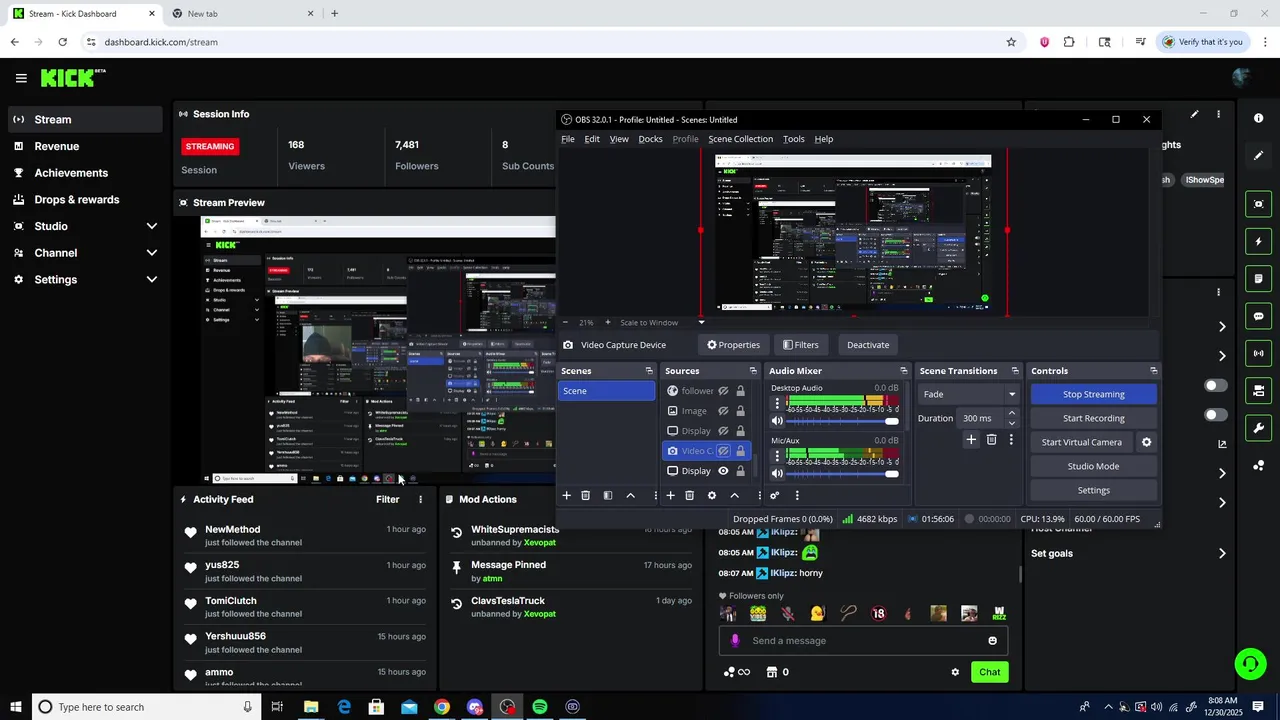Expand the Channel section in sidebar

click(x=151, y=253)
